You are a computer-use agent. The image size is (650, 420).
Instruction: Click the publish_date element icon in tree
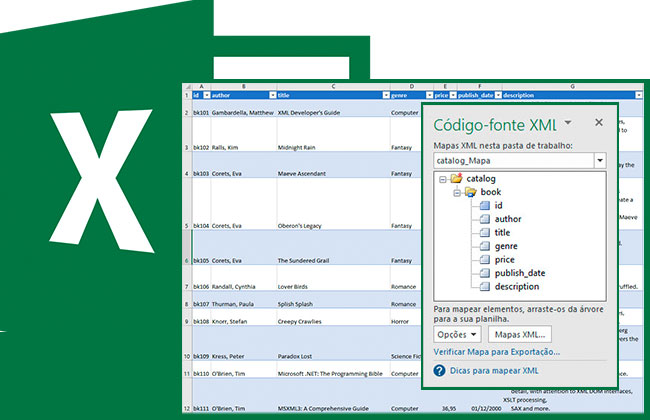click(485, 273)
